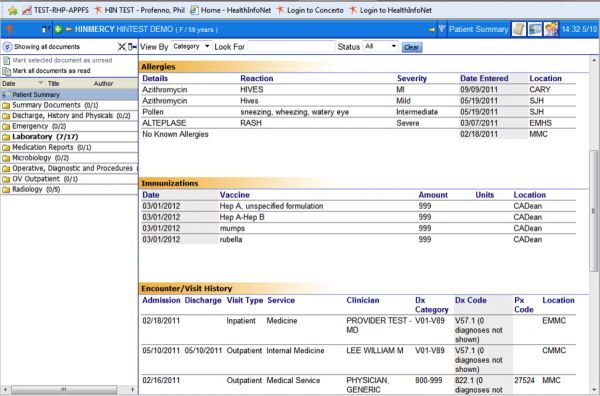The height and width of the screenshot is (396, 600).
Task: Click the panel pin icon next to View By
Action: pos(132,47)
